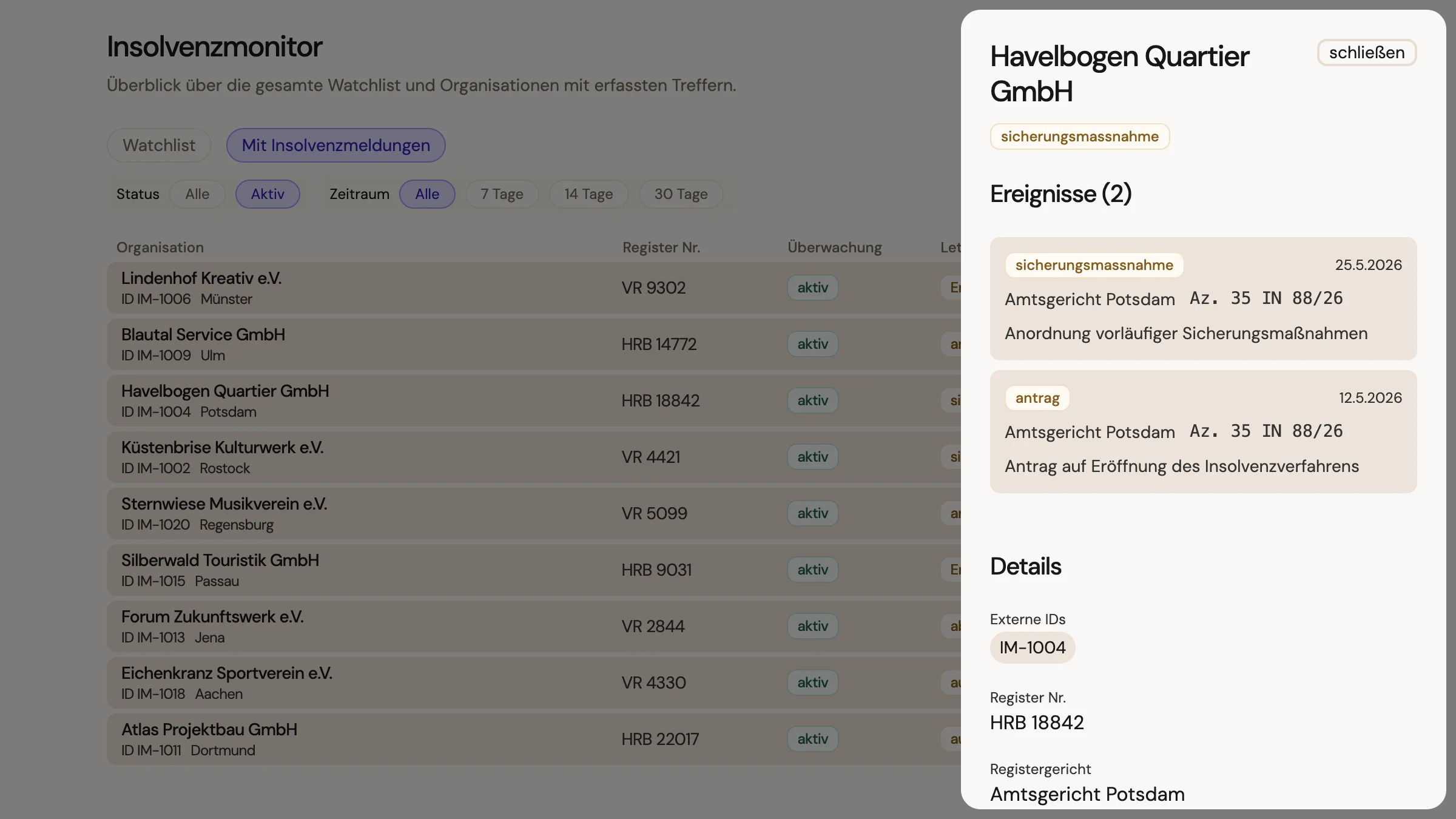Filter Zeitraum to 14 Tage

pyautogui.click(x=588, y=194)
